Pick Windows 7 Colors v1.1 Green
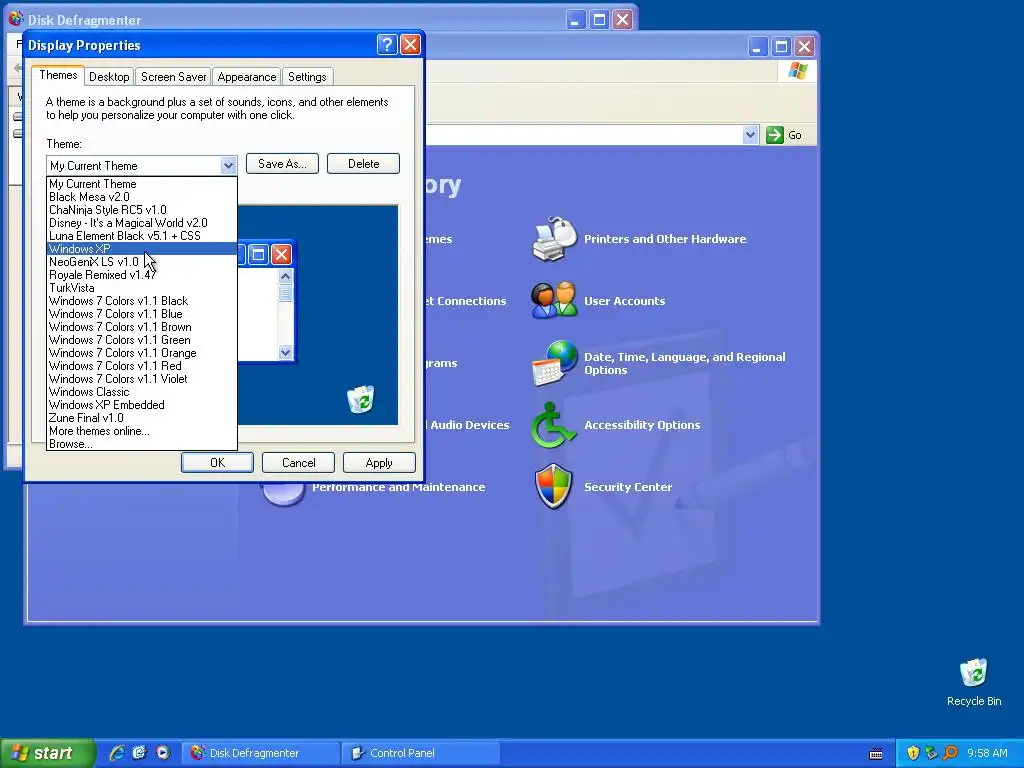The width and height of the screenshot is (1024, 768). click(x=142, y=340)
